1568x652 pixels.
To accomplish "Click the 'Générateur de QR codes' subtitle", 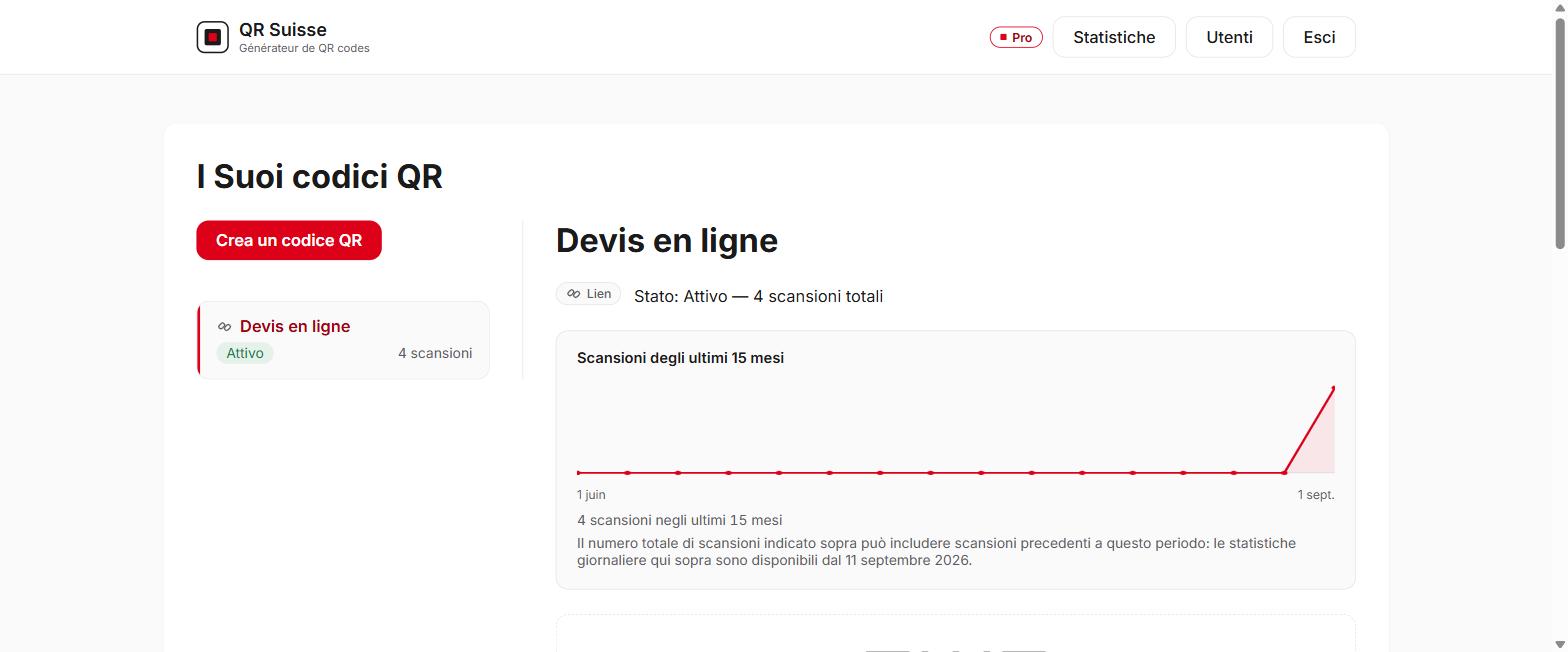I will click(x=304, y=48).
